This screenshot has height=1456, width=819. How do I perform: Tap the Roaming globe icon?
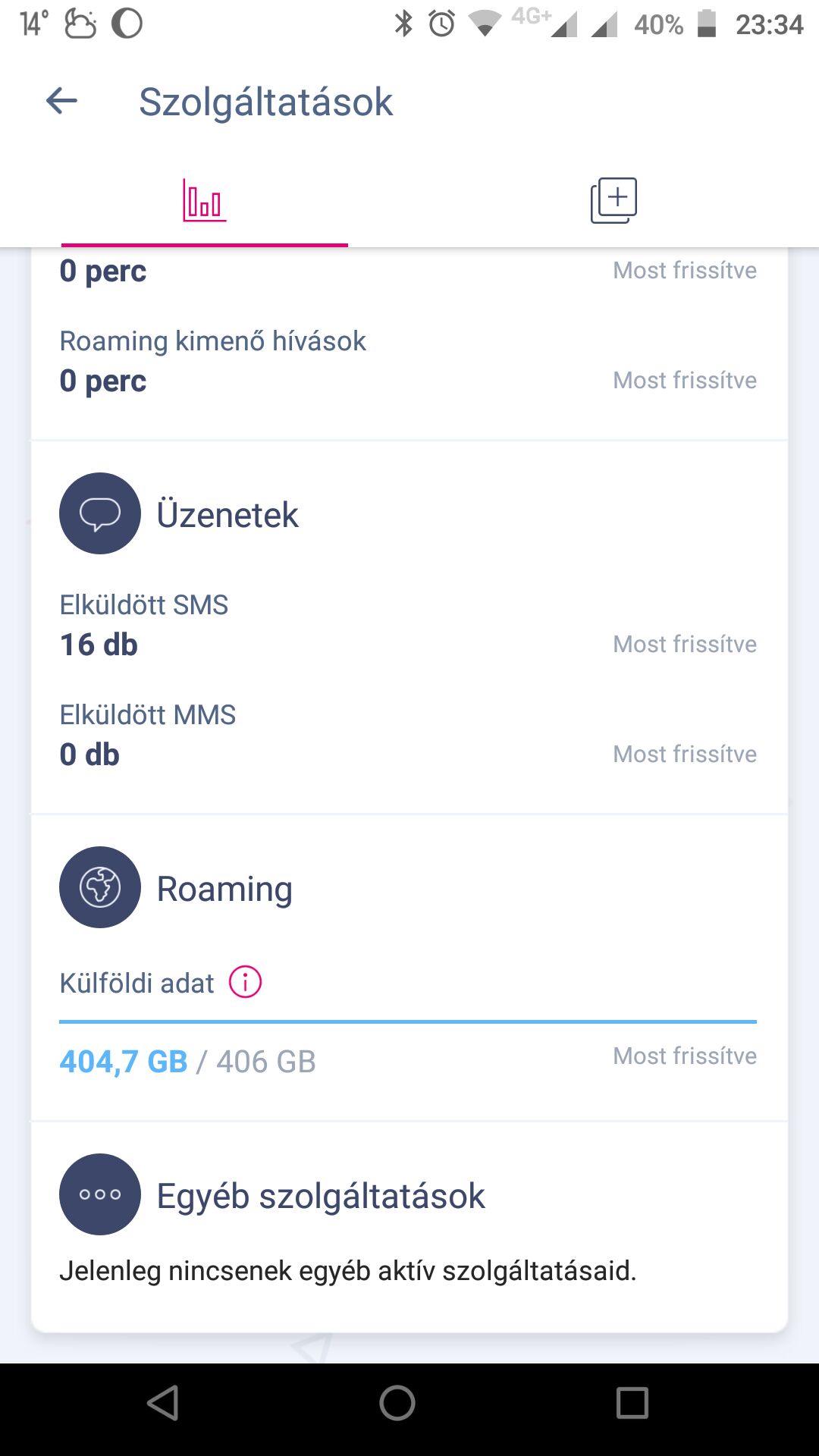tap(100, 887)
